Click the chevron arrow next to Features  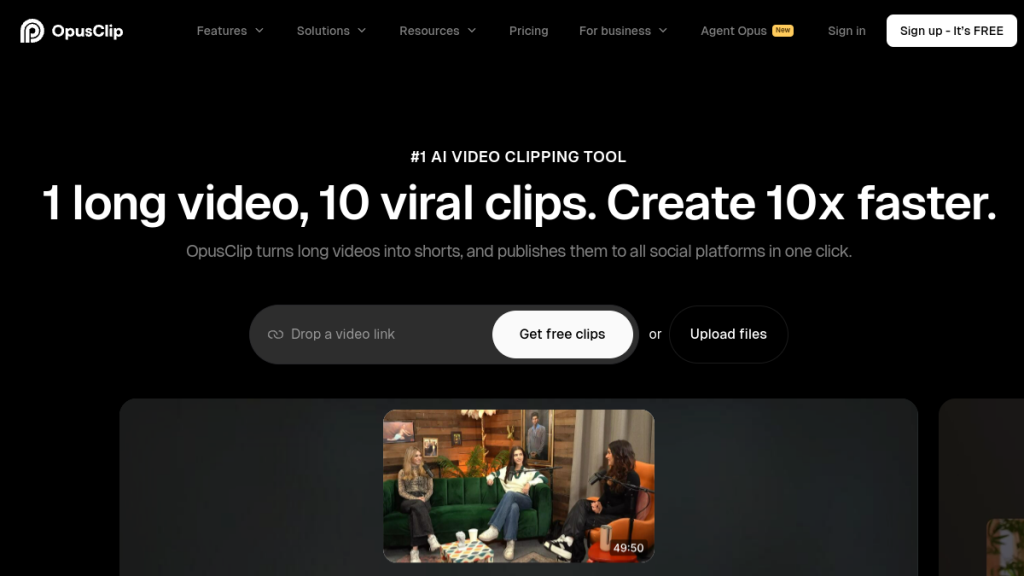pos(260,31)
